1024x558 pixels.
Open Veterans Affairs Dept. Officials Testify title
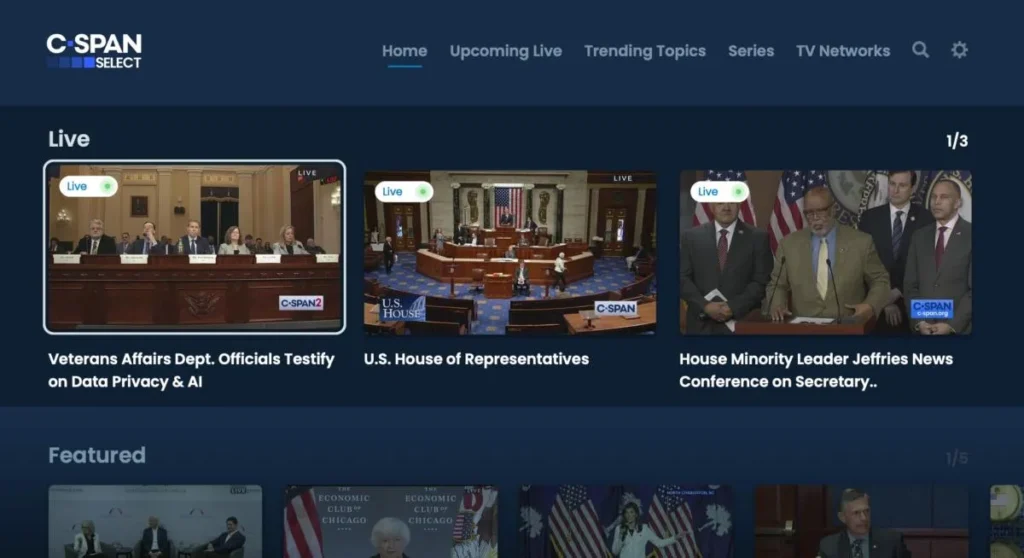191,370
